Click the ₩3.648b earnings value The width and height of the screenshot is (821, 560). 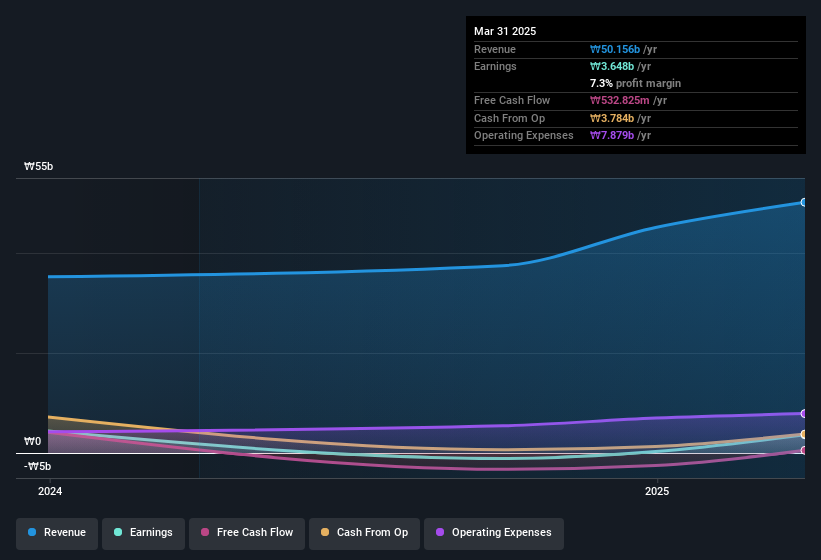(612, 66)
